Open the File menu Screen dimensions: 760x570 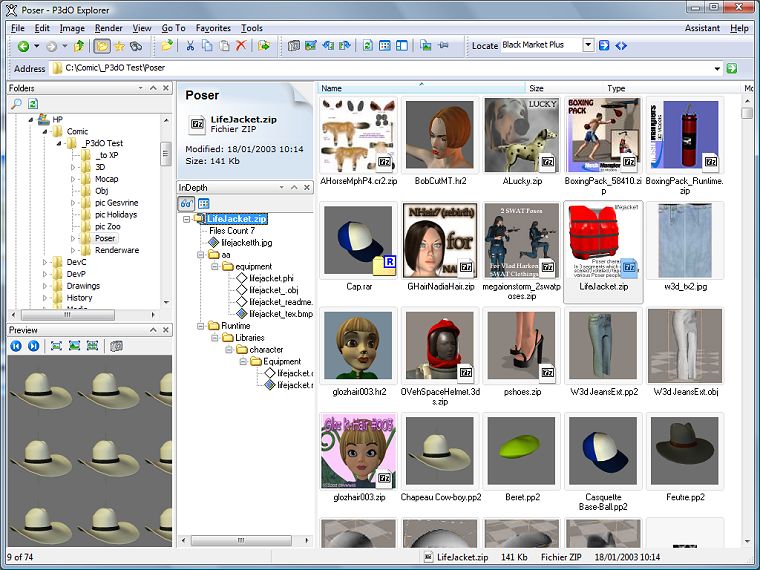pos(17,28)
